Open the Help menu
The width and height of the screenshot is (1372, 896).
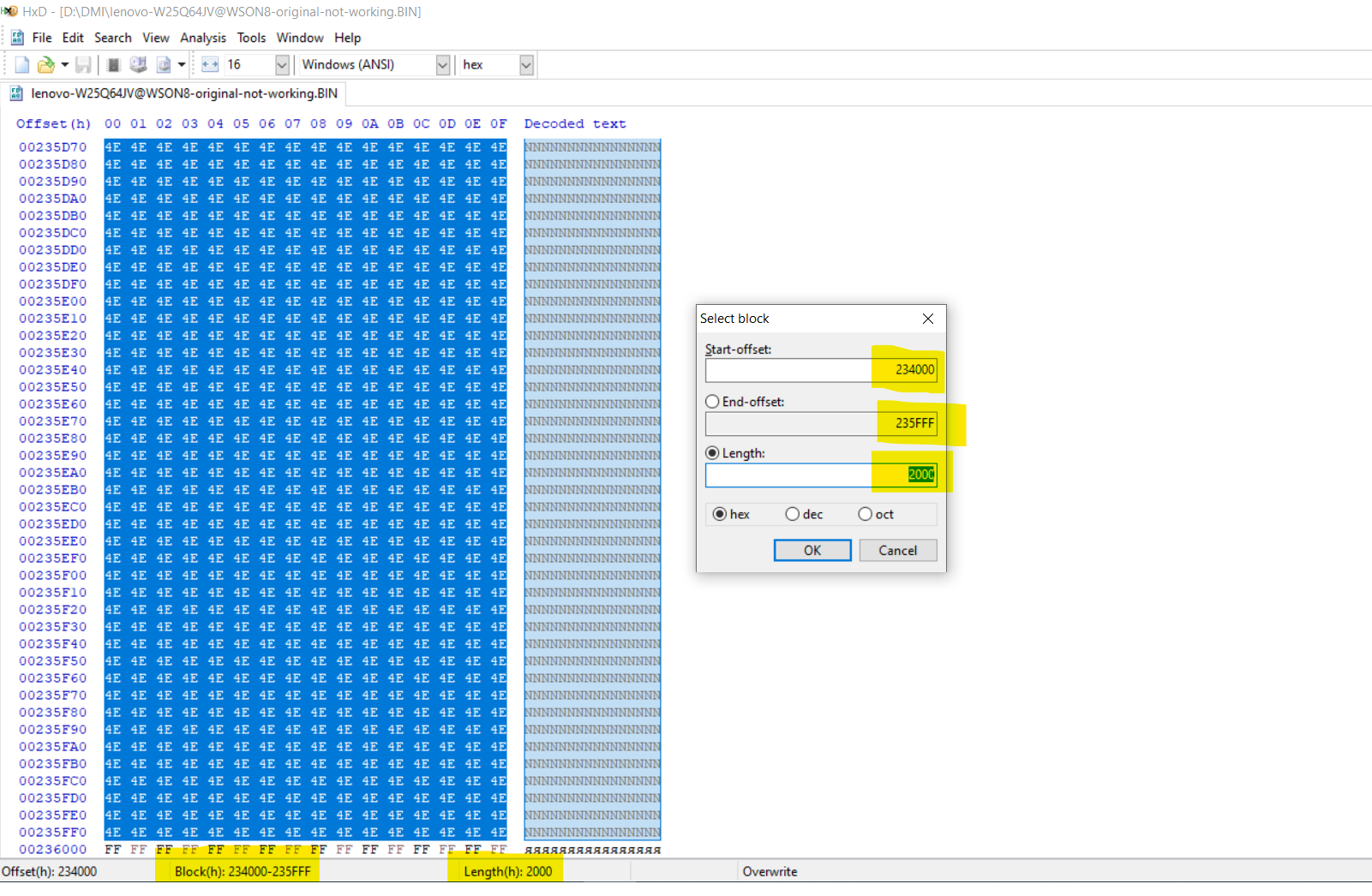348,38
